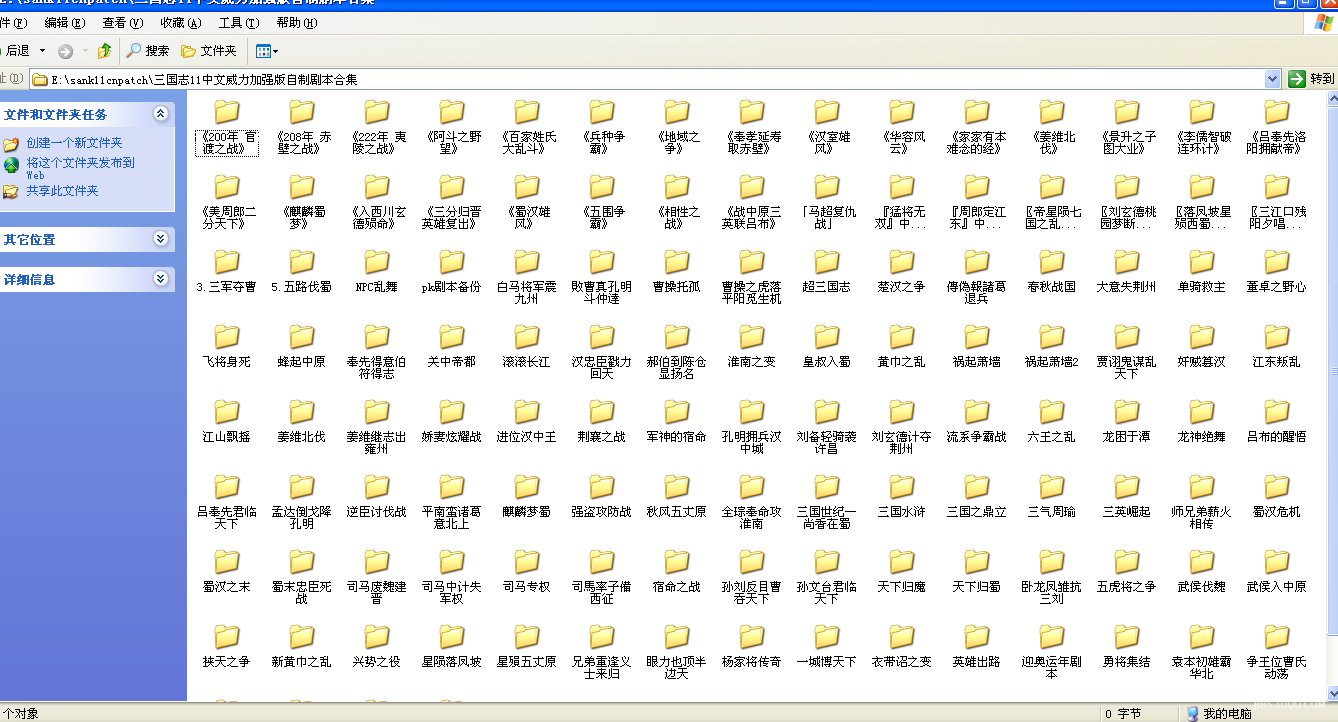The width and height of the screenshot is (1338, 722).
Task: Open the back button history dropdown
Action: click(42, 51)
